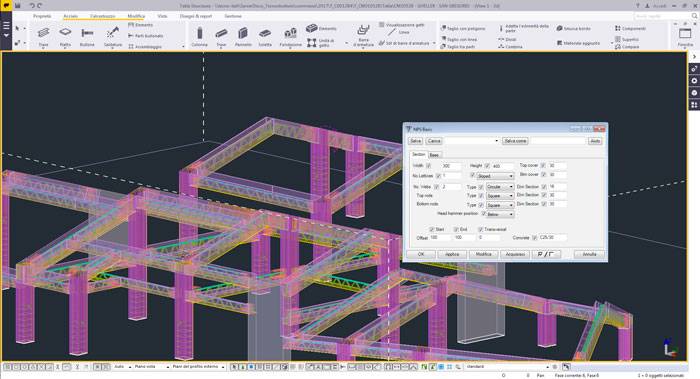The image size is (700, 379).
Task: Toggle the No.Lattices checkbox
Action: pyautogui.click(x=438, y=176)
